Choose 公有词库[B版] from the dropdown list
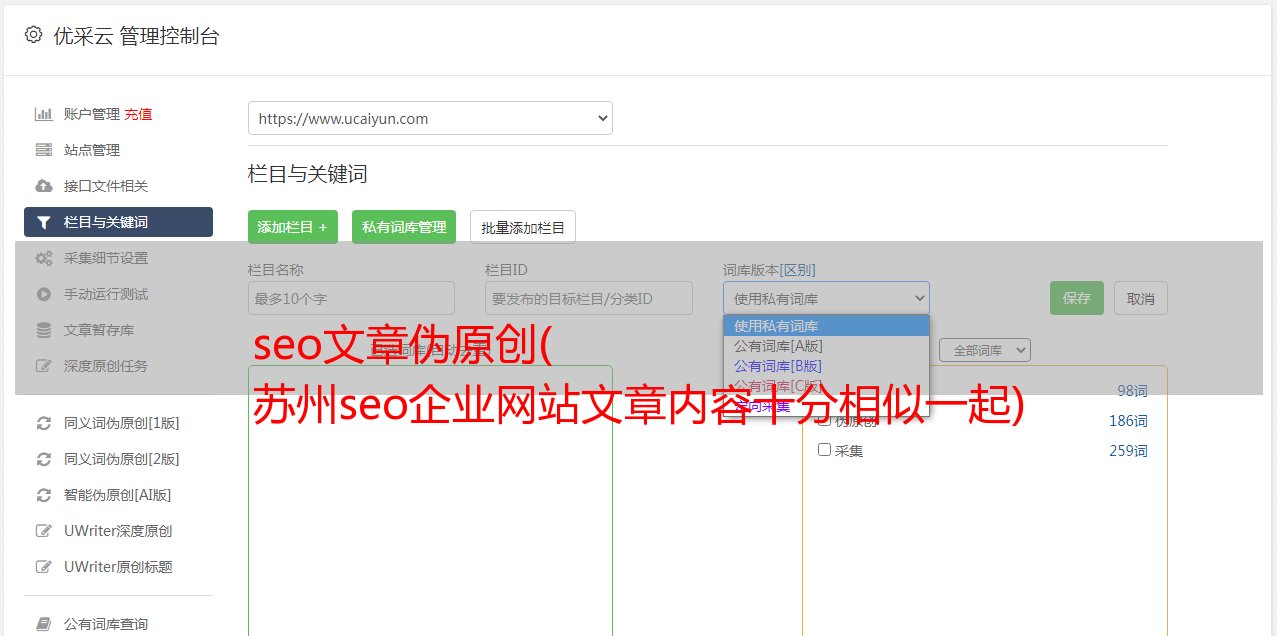This screenshot has width=1277, height=636. [826, 366]
